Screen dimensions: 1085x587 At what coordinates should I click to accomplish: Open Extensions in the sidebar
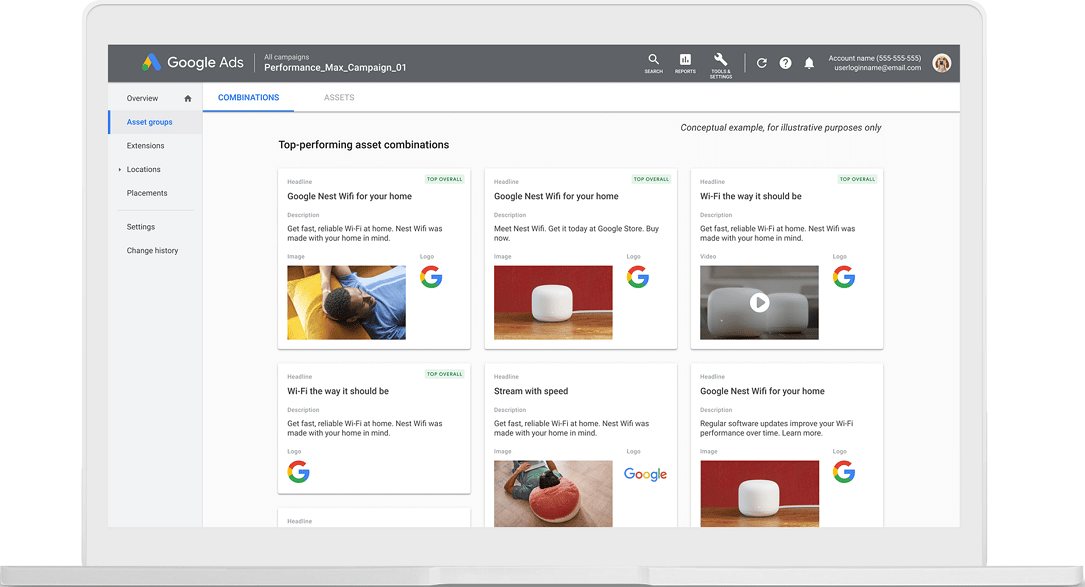coord(145,145)
